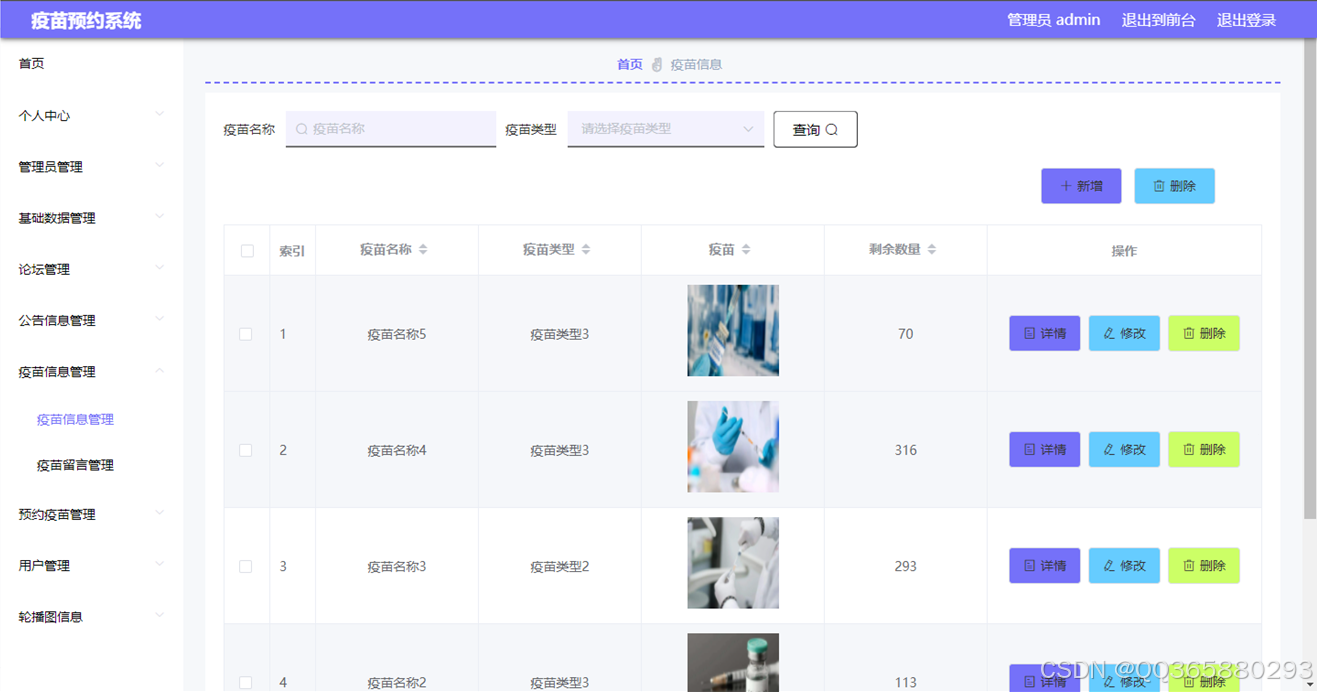The image size is (1317, 692).
Task: Collapse the 疫苗信息管理 sidebar menu
Action: 91,372
